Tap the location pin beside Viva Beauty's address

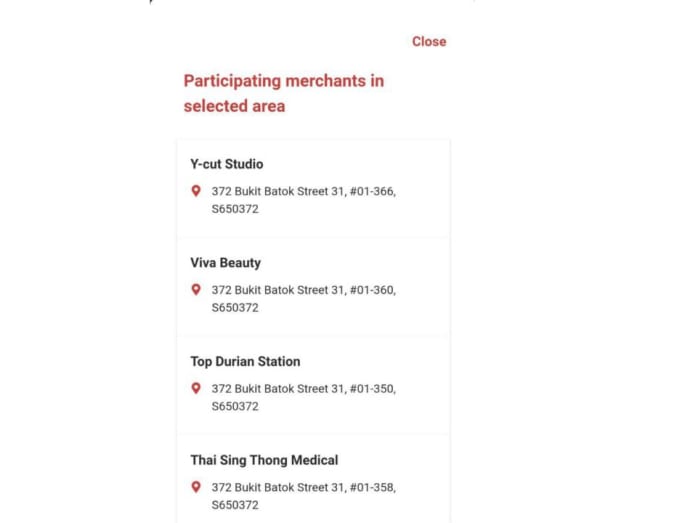196,289
